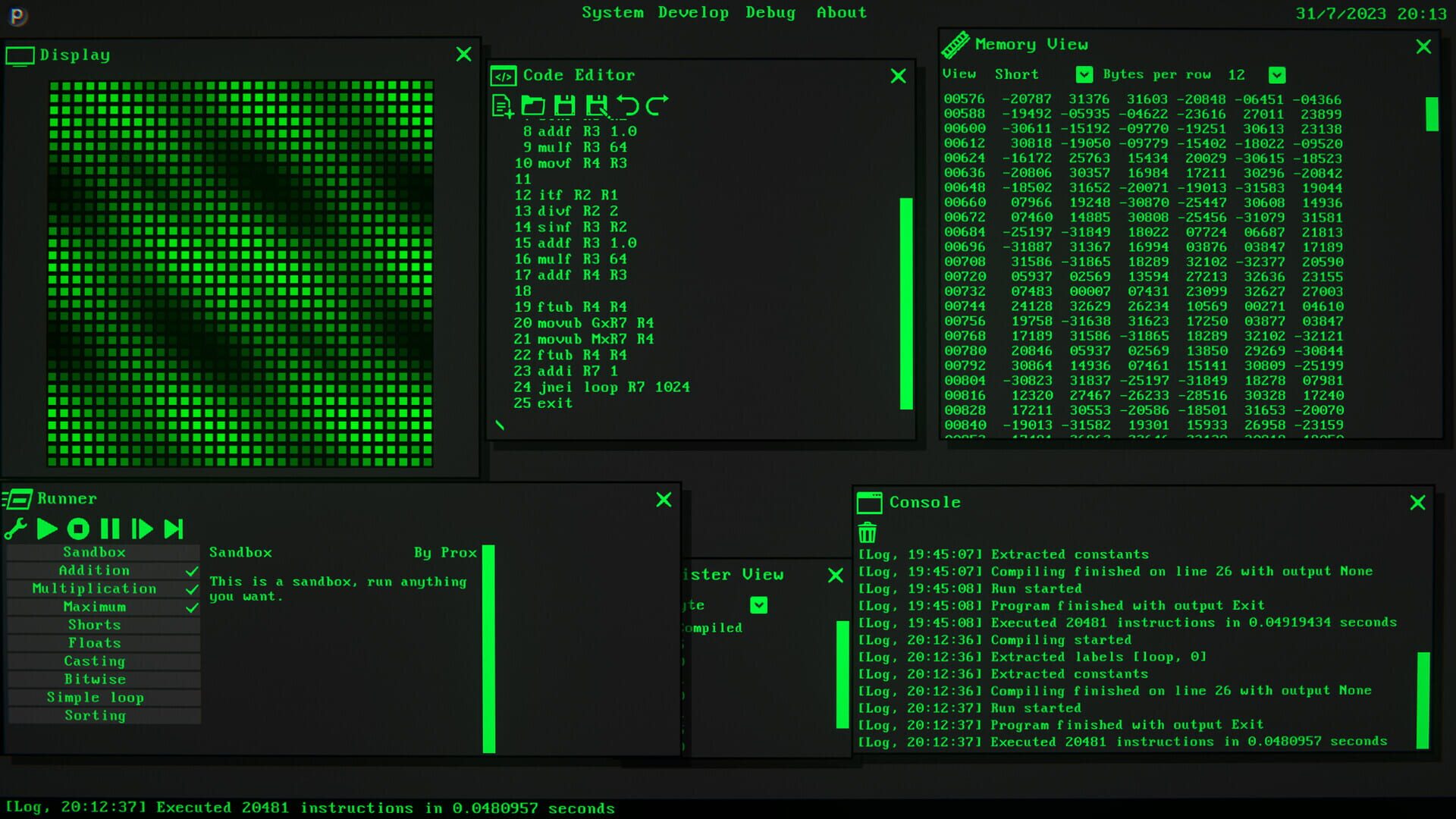Viewport: 1456px width, 819px height.
Task: Redo the last edit
Action: coord(655,106)
